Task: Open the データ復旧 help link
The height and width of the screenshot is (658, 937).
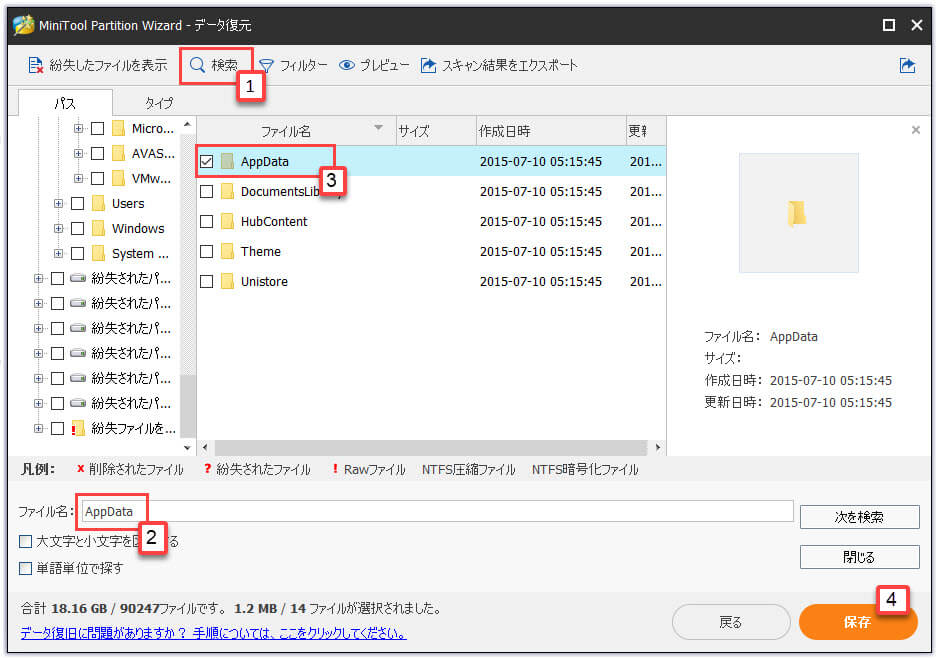Action: click(x=213, y=633)
